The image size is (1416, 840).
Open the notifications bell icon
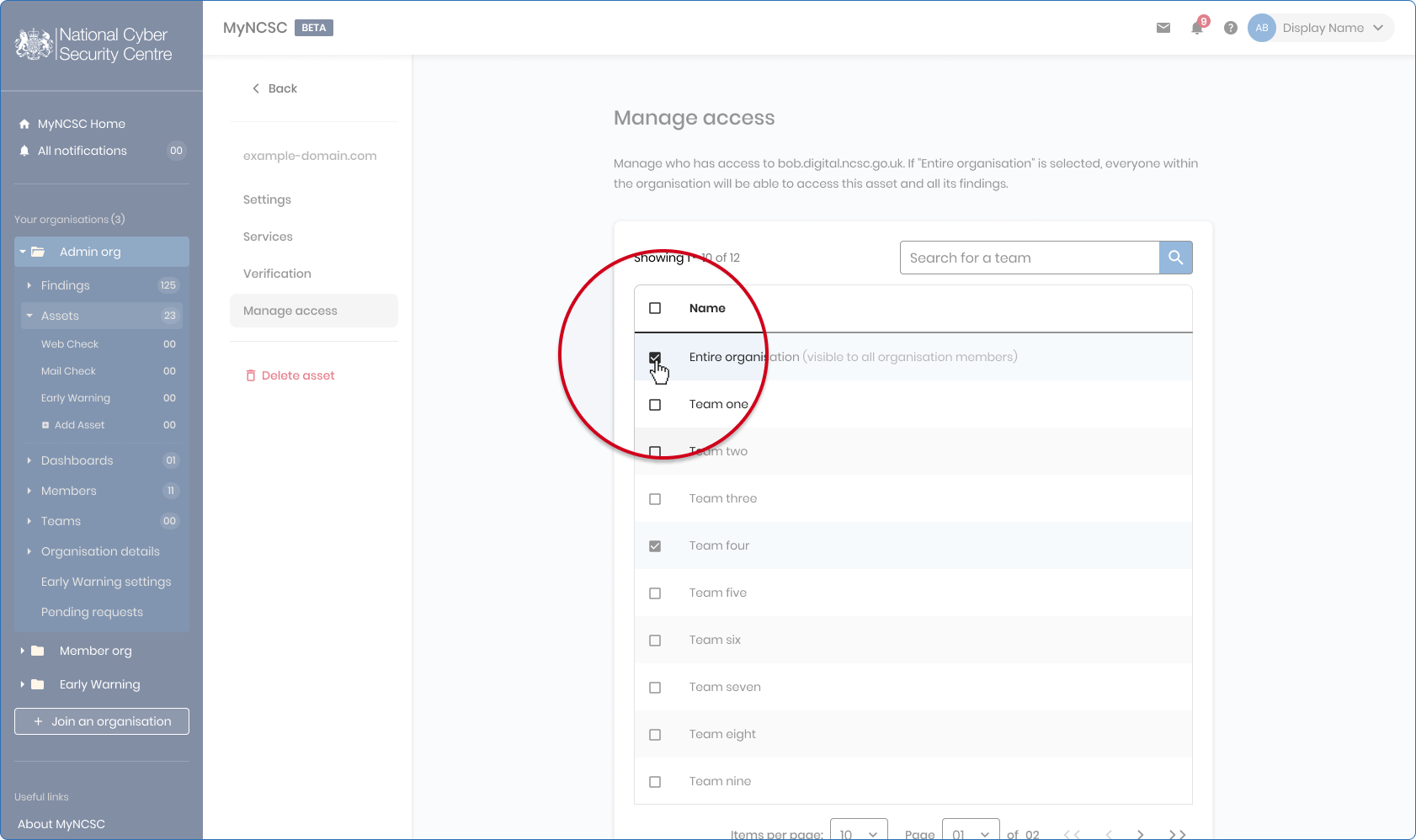(1197, 28)
